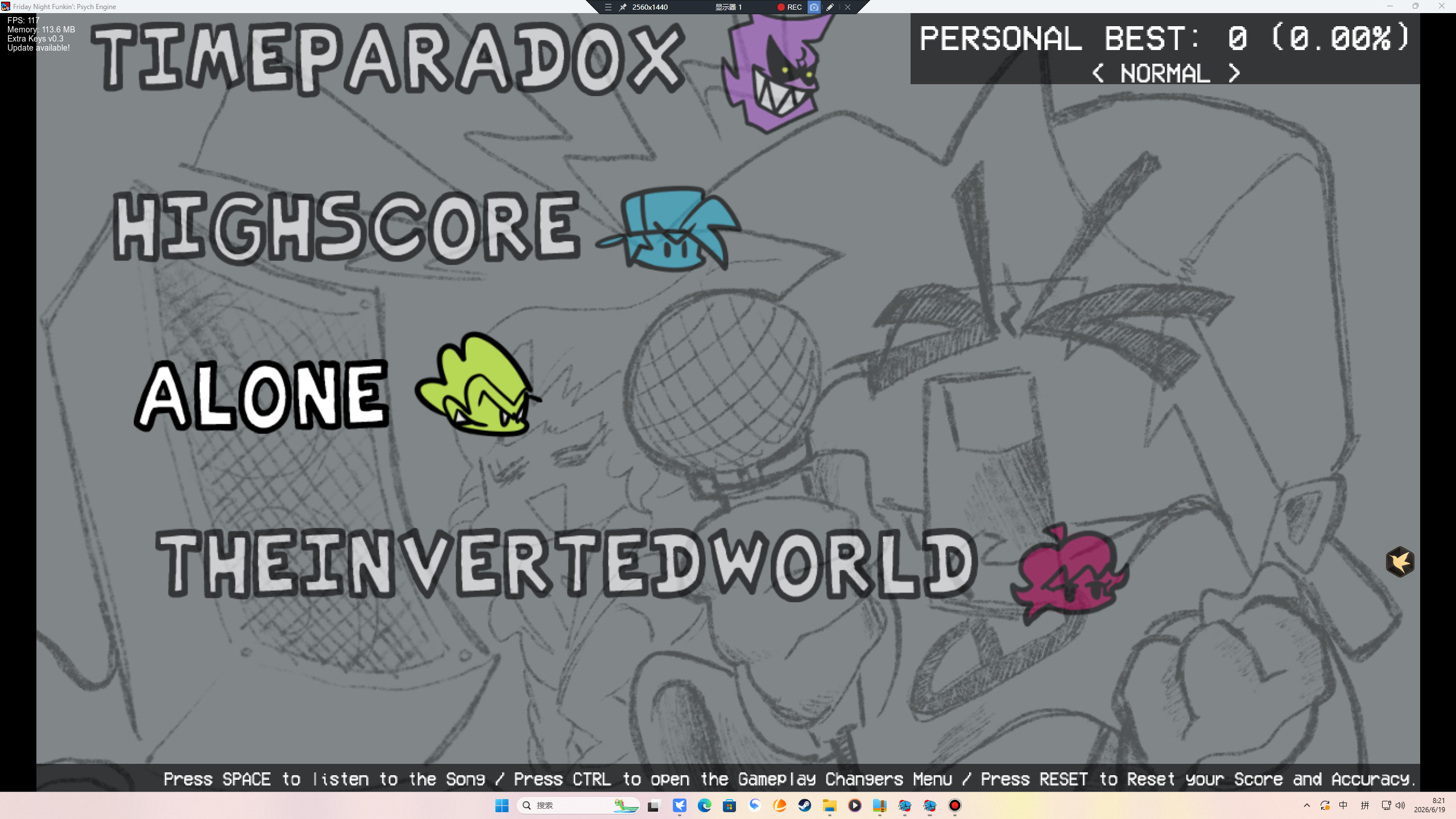Click the blue Boyfriend icon beside HIGHSCORE
This screenshot has width=1456, height=819.
click(x=669, y=228)
